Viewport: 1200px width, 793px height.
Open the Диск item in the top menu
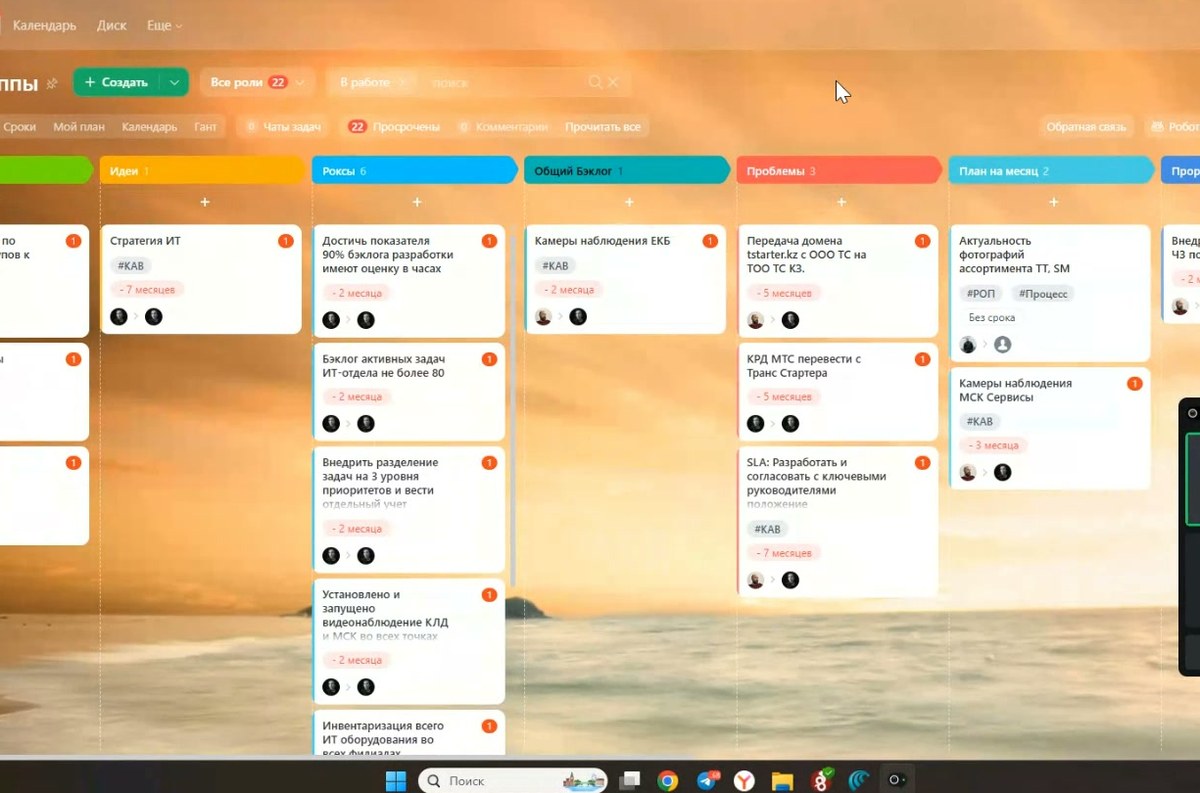(x=111, y=25)
